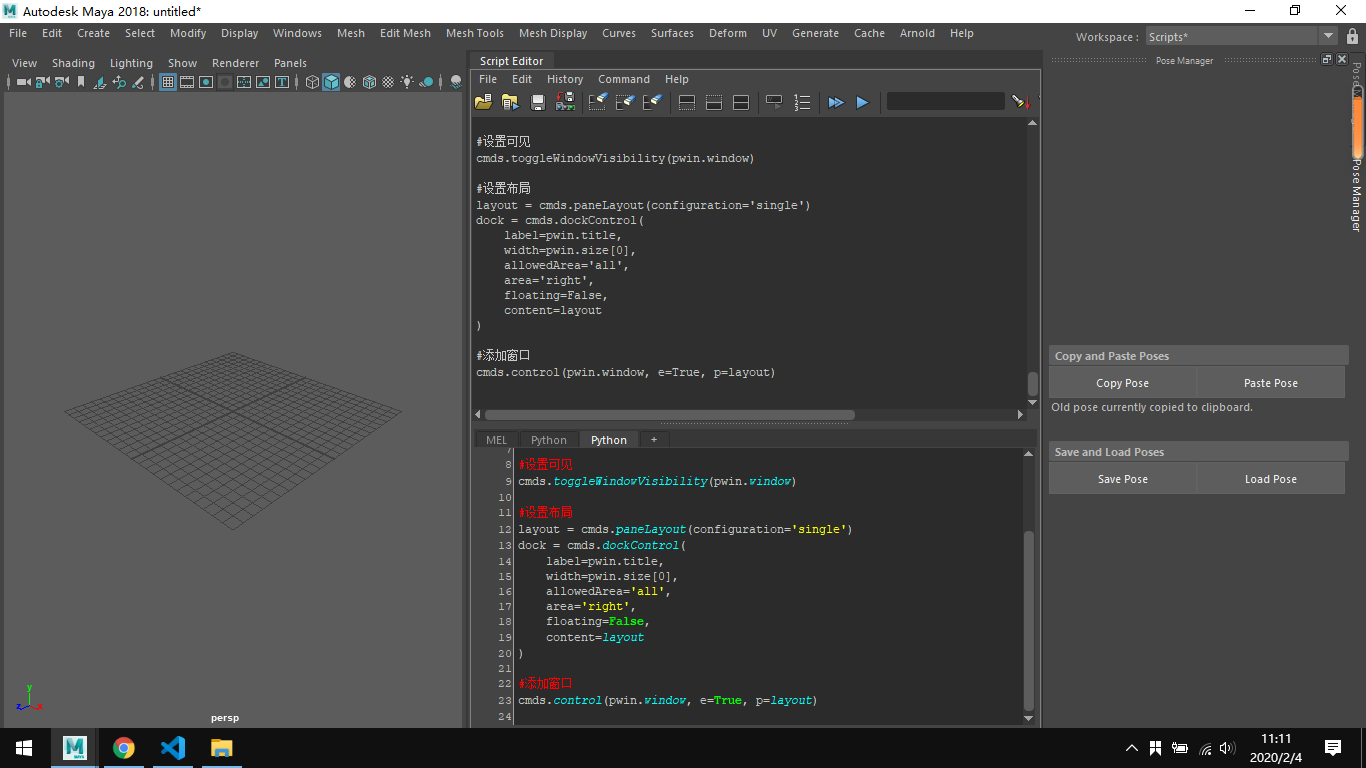Viewport: 1366px width, 768px height.
Task: Open Visual Studio Code from taskbar
Action: [x=173, y=748]
